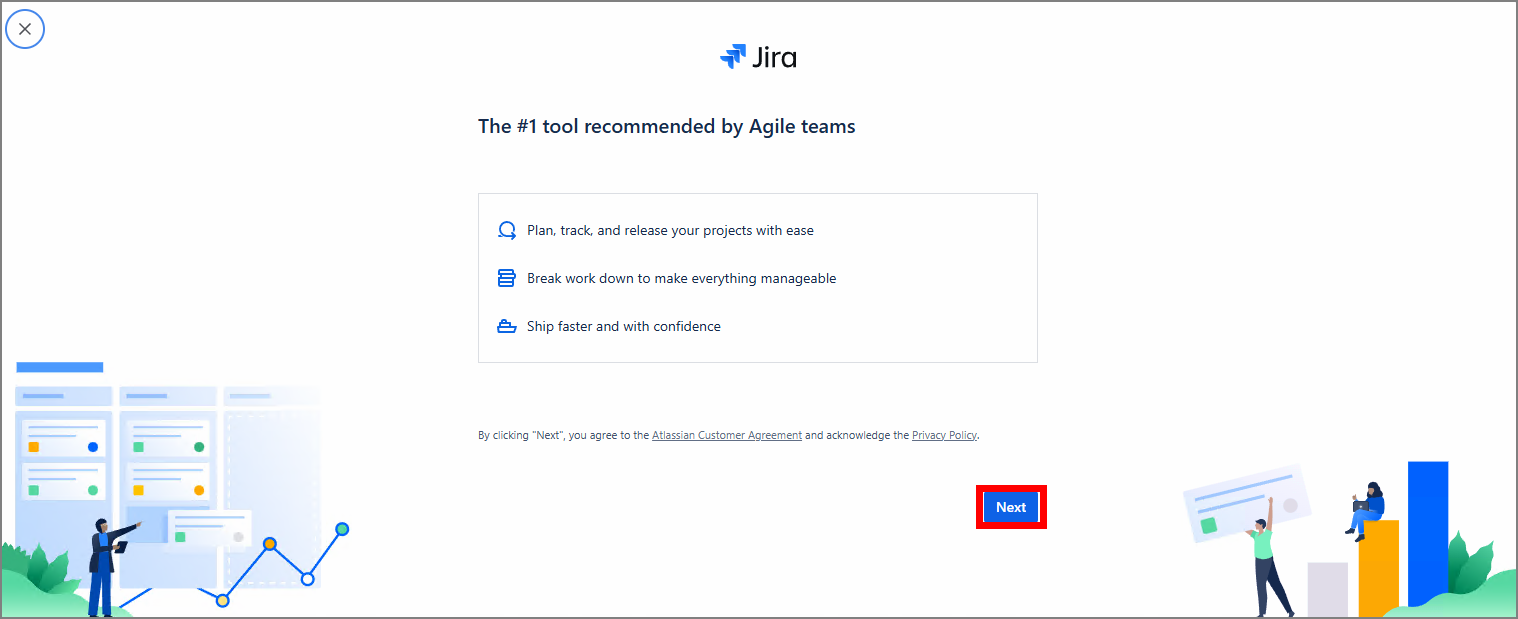This screenshot has height=619, width=1518.
Task: Select 'Ship faster and with confidence' text
Action: click(624, 326)
